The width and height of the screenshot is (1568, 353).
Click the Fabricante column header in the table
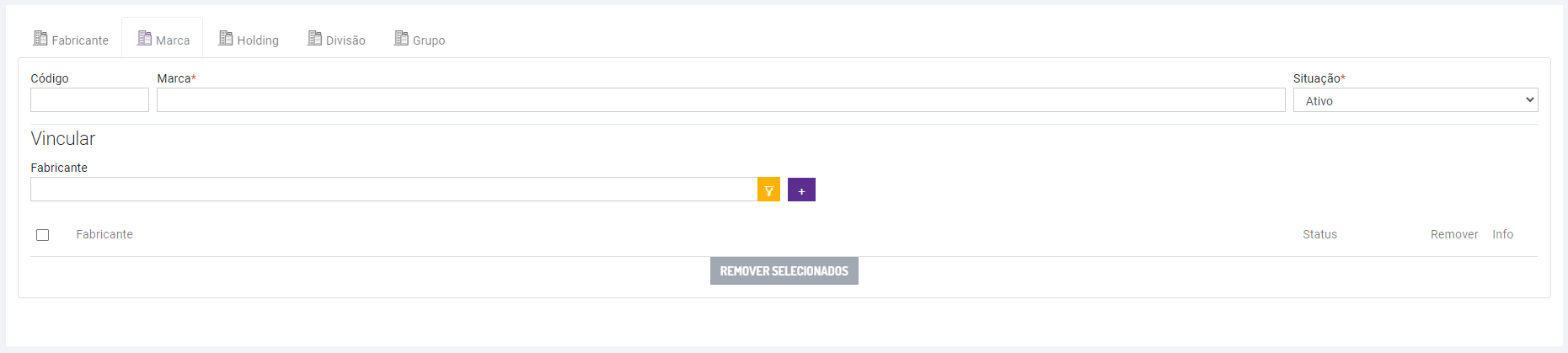(x=104, y=234)
